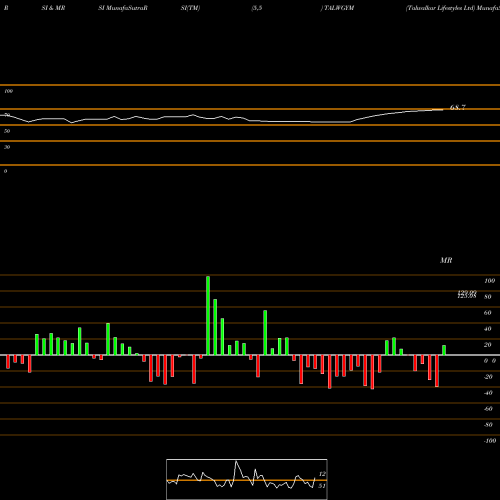Click the -100 axis label in MR panel
This screenshot has height=500, width=500.
click(x=489, y=441)
